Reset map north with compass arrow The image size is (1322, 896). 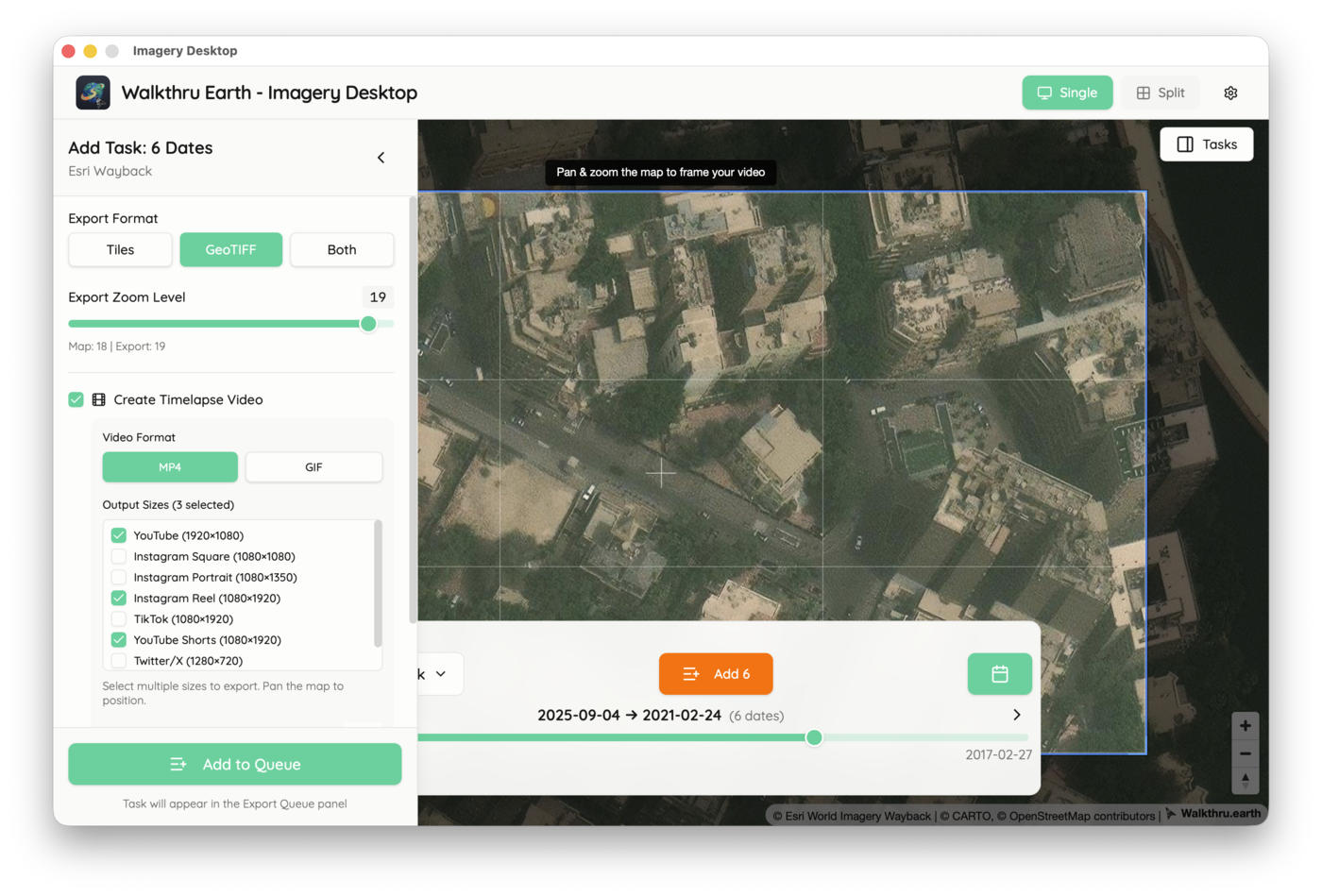point(1245,780)
